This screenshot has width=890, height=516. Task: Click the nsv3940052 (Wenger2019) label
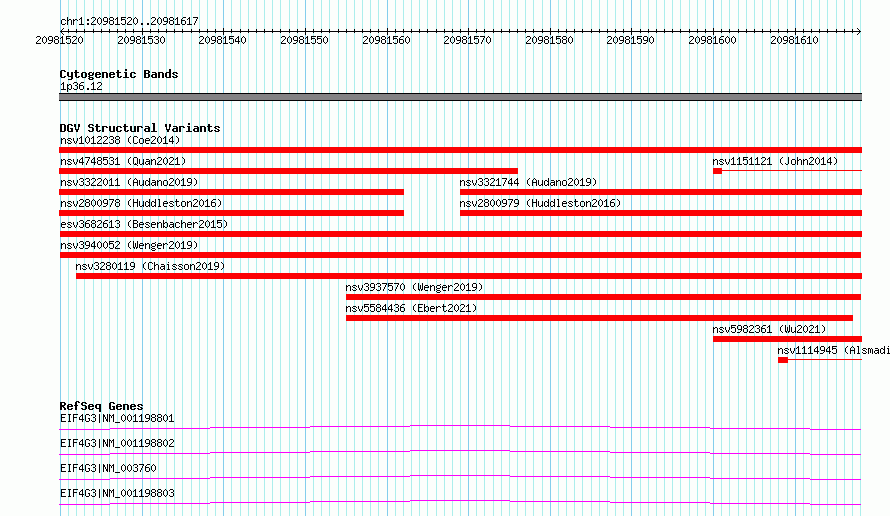coord(129,245)
